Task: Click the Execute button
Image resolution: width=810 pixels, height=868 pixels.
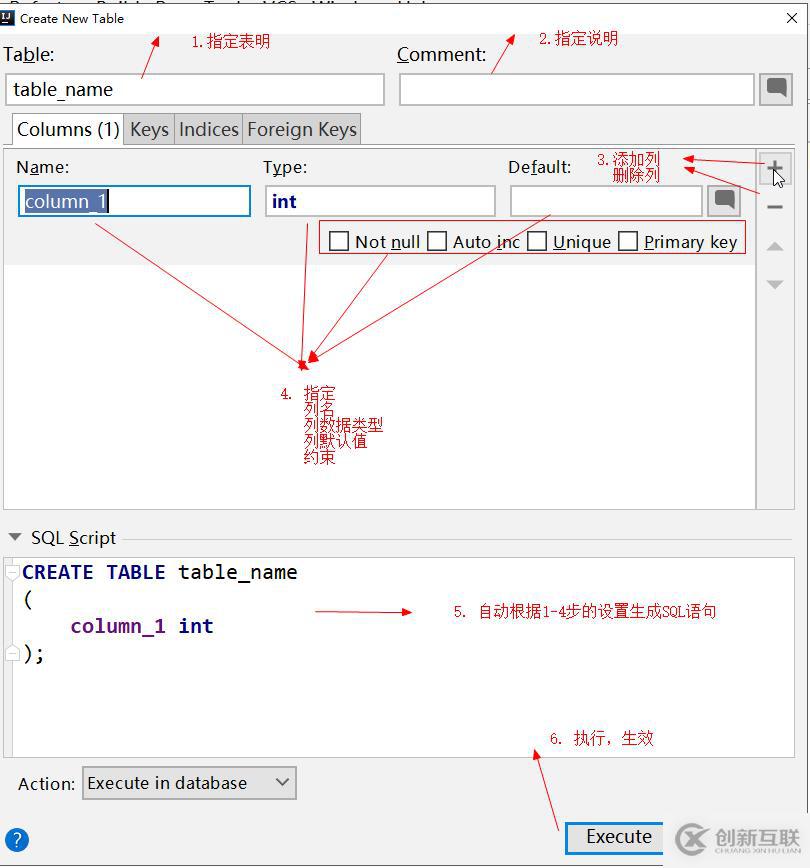Action: (x=615, y=837)
